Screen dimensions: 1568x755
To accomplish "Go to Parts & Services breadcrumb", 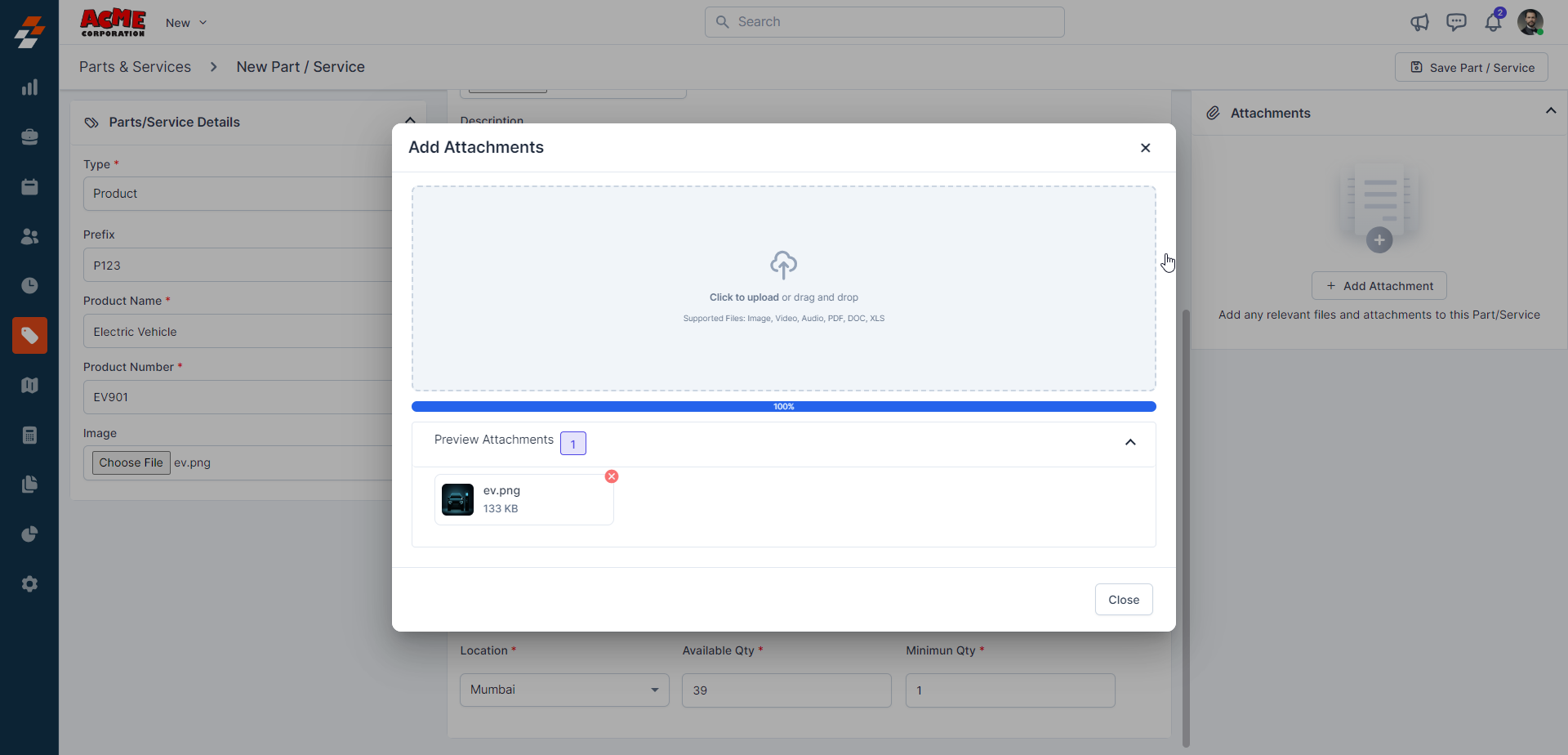I will pos(135,67).
